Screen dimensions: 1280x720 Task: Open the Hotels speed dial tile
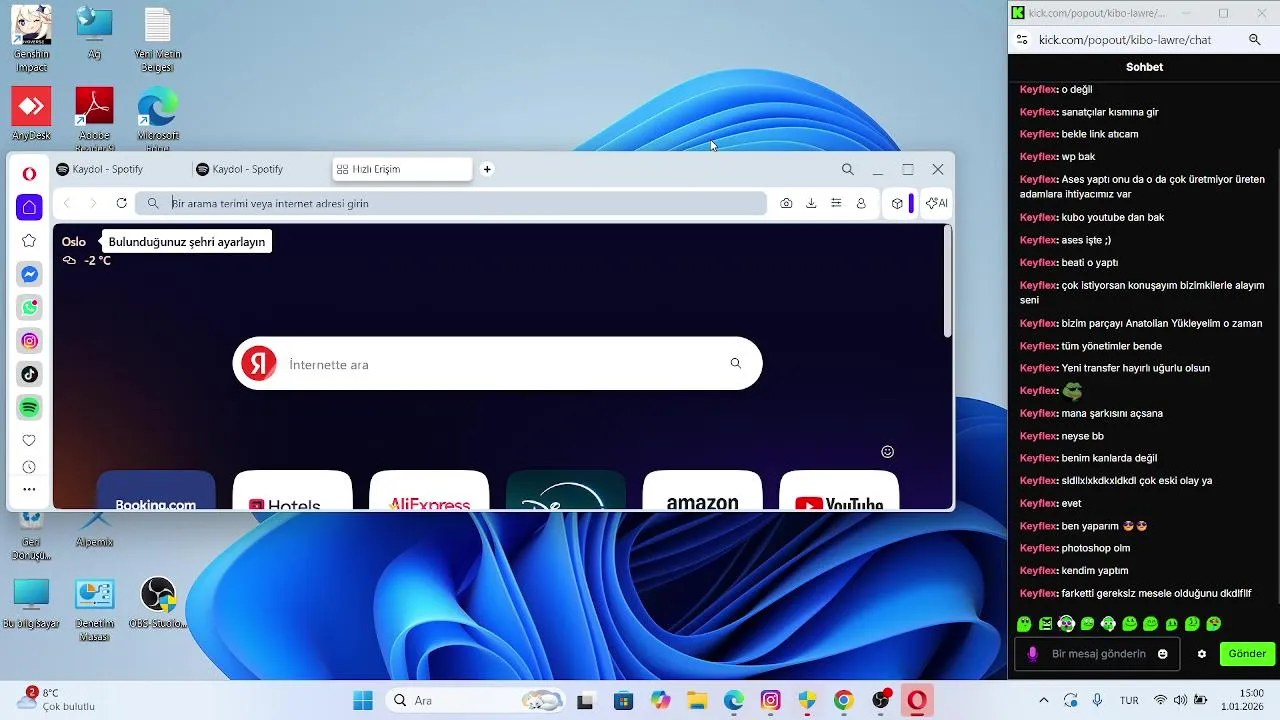292,490
